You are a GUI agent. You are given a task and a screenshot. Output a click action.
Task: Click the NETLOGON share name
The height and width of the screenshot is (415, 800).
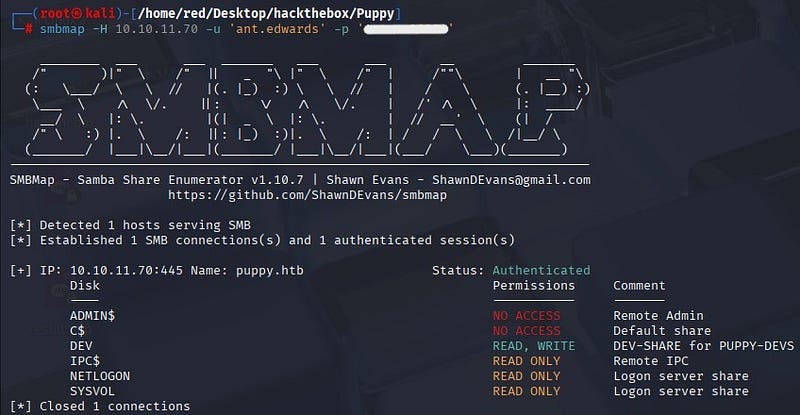pyautogui.click(x=101, y=376)
